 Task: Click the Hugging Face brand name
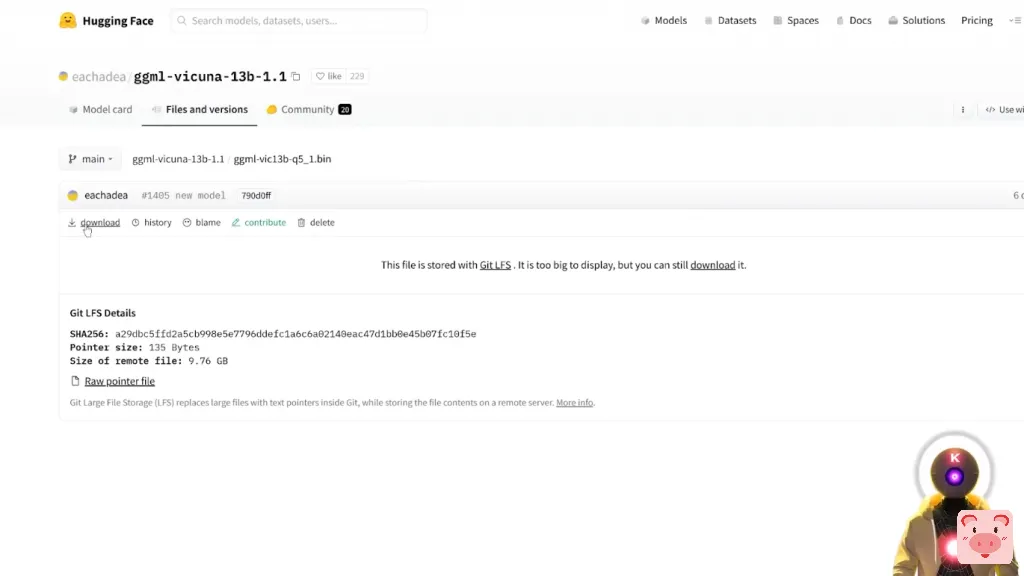pyautogui.click(x=118, y=21)
